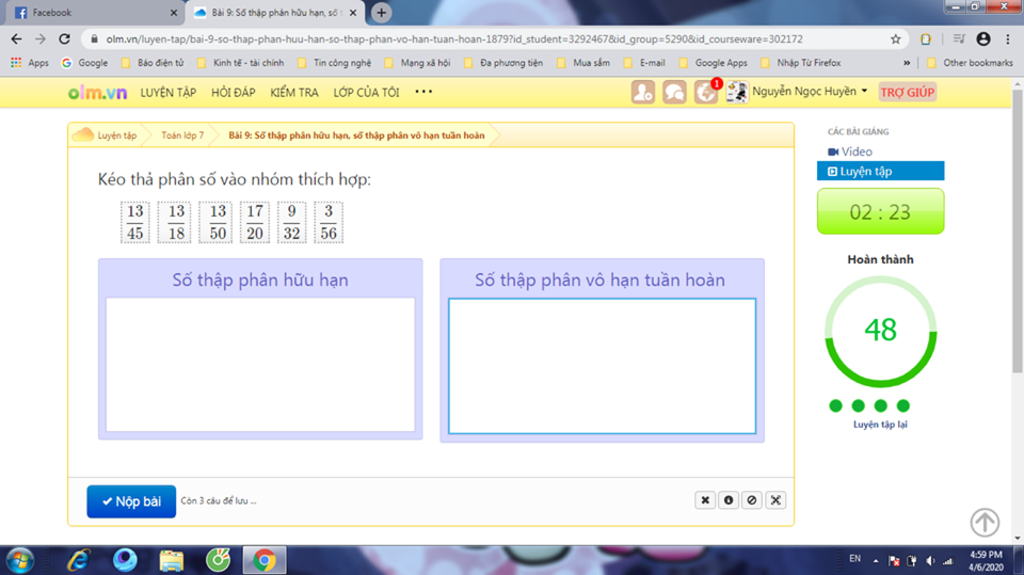Select the fraction 9/32 tile
Screen dimensions: 1024x575
[291, 222]
